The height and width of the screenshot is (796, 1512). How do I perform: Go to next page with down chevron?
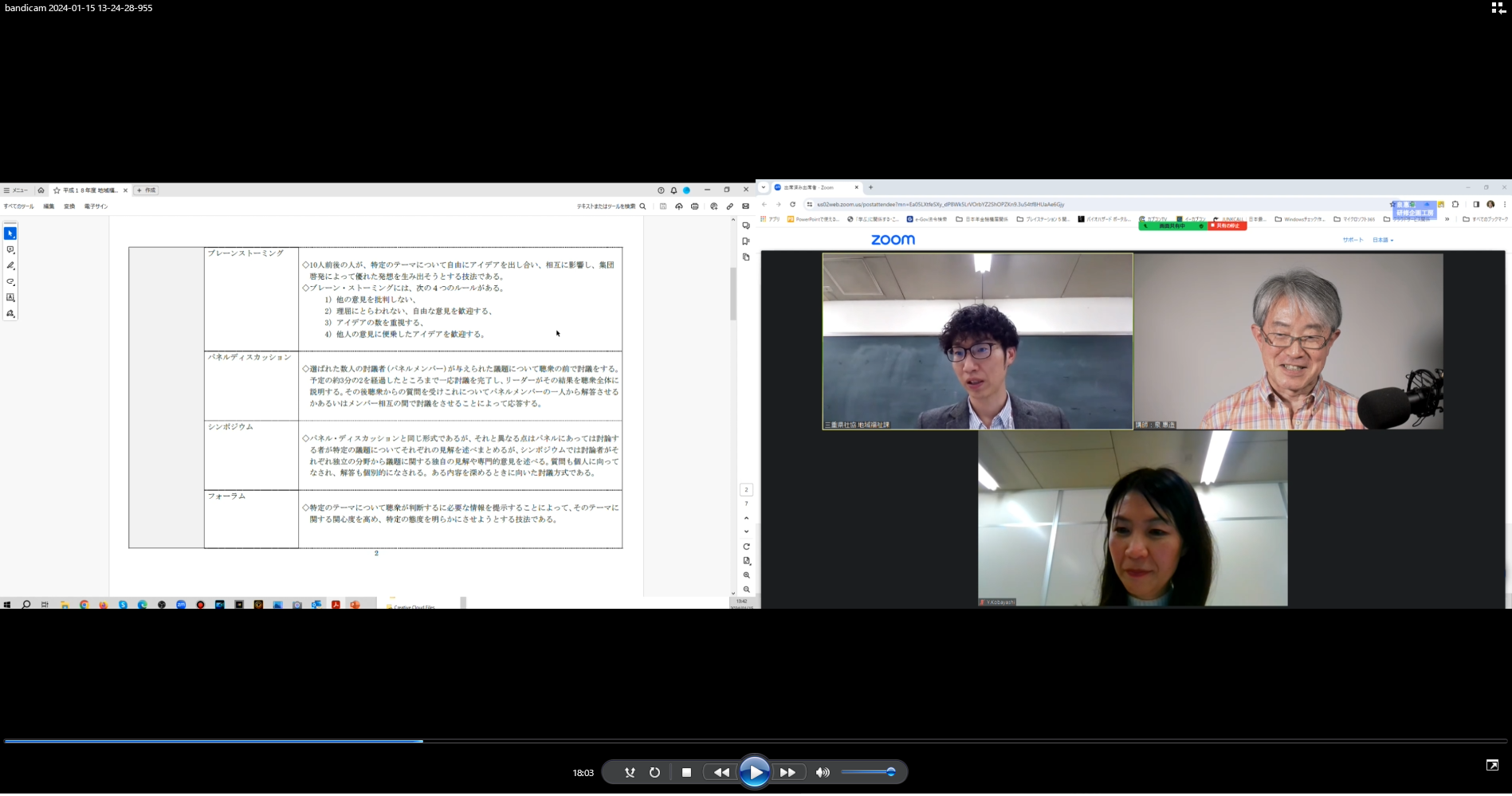tap(746, 531)
